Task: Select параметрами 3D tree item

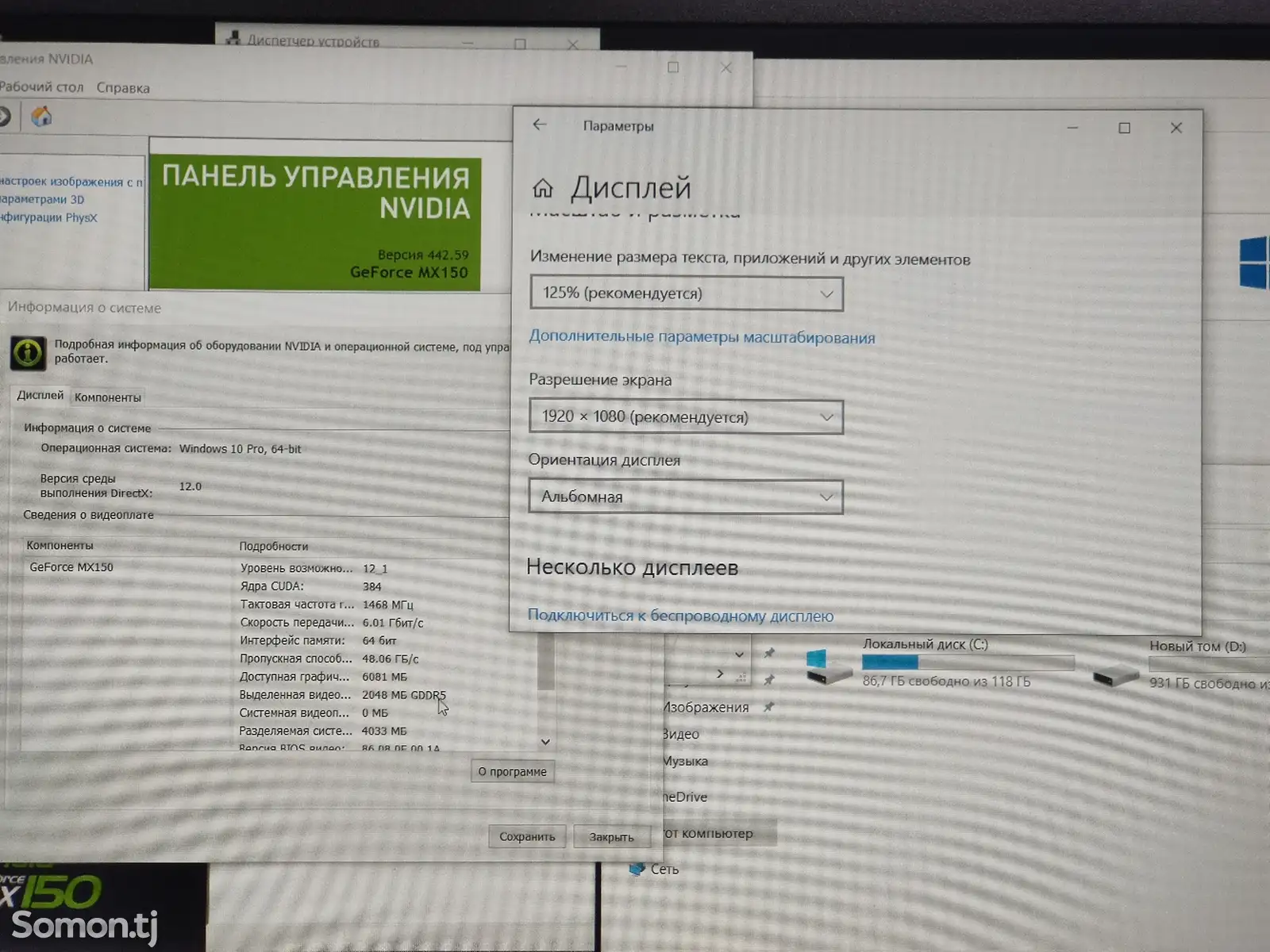Action: pos(42,199)
